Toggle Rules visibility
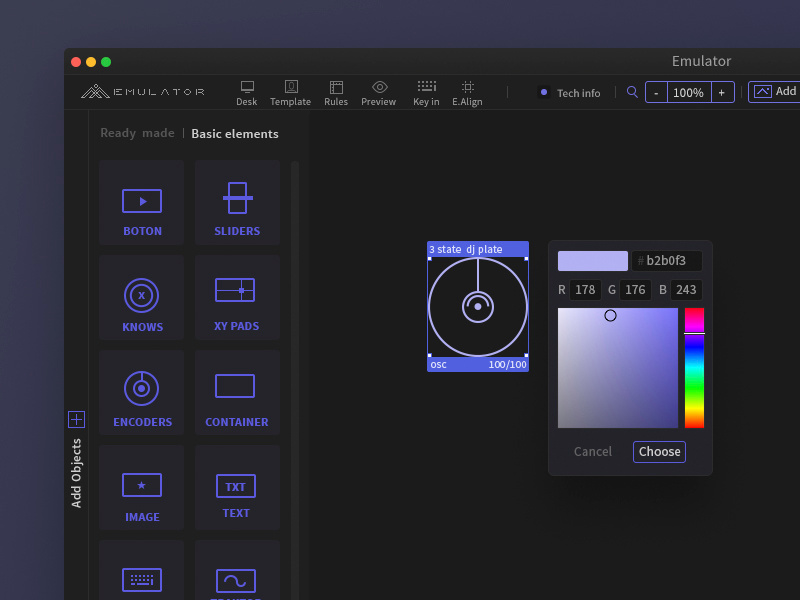800x600 pixels. (x=336, y=93)
